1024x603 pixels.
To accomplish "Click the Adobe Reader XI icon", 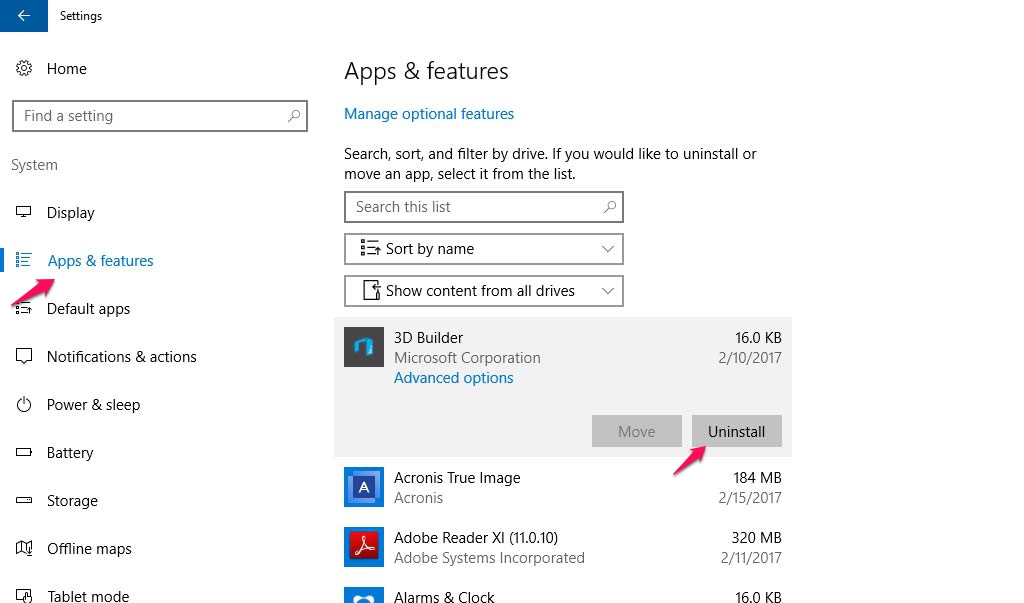I will (364, 547).
